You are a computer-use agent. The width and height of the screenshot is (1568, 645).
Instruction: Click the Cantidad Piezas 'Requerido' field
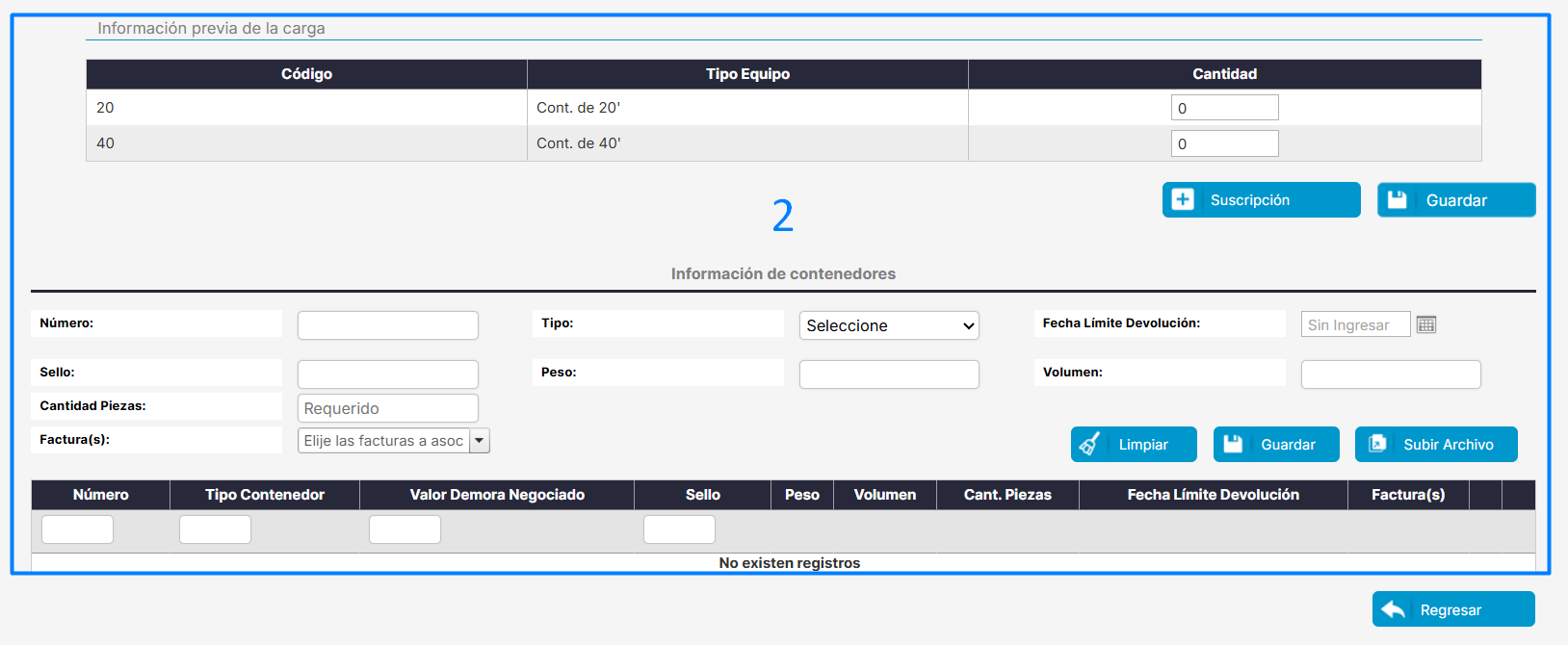point(387,408)
